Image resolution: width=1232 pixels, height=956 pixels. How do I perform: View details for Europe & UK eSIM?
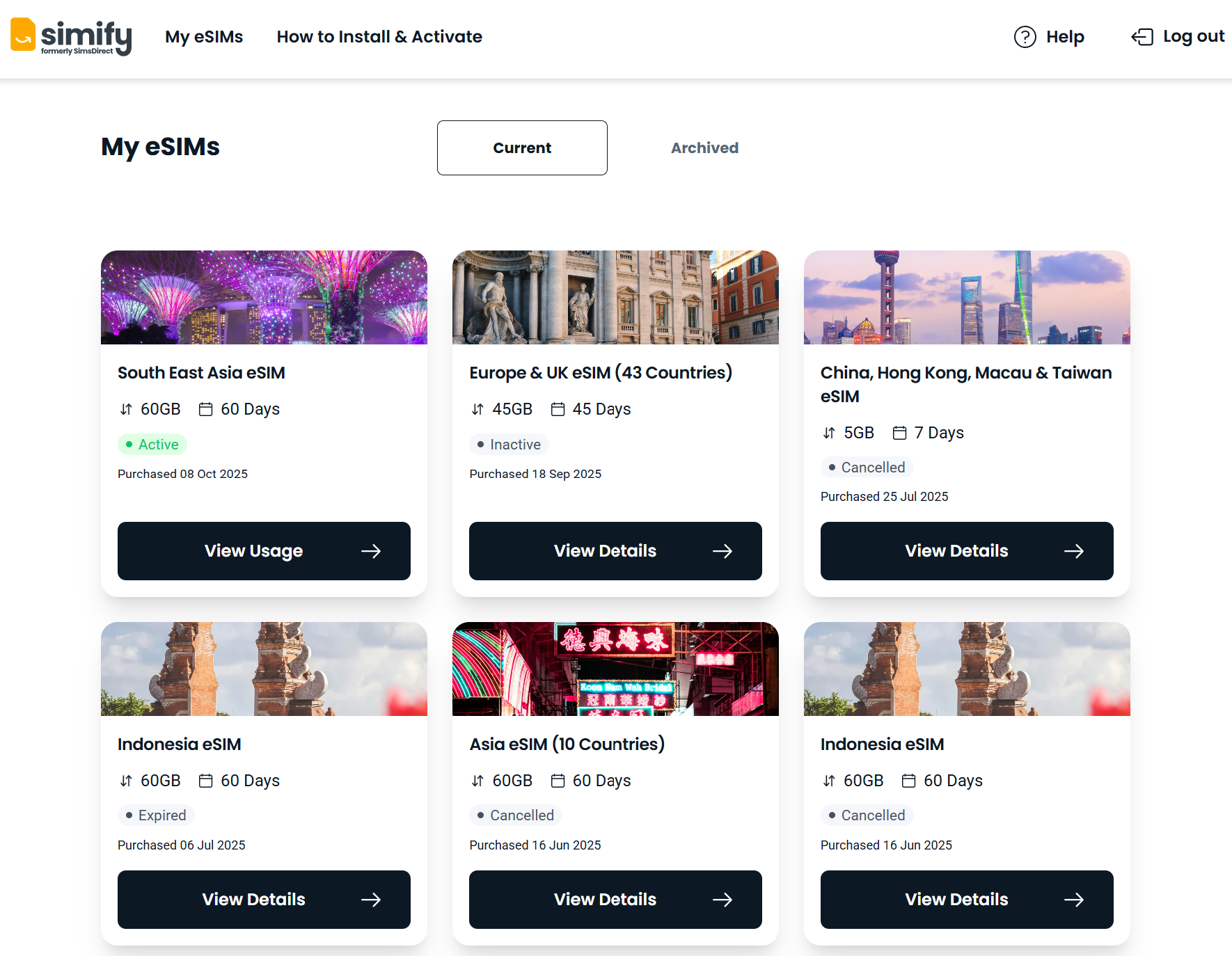(615, 551)
